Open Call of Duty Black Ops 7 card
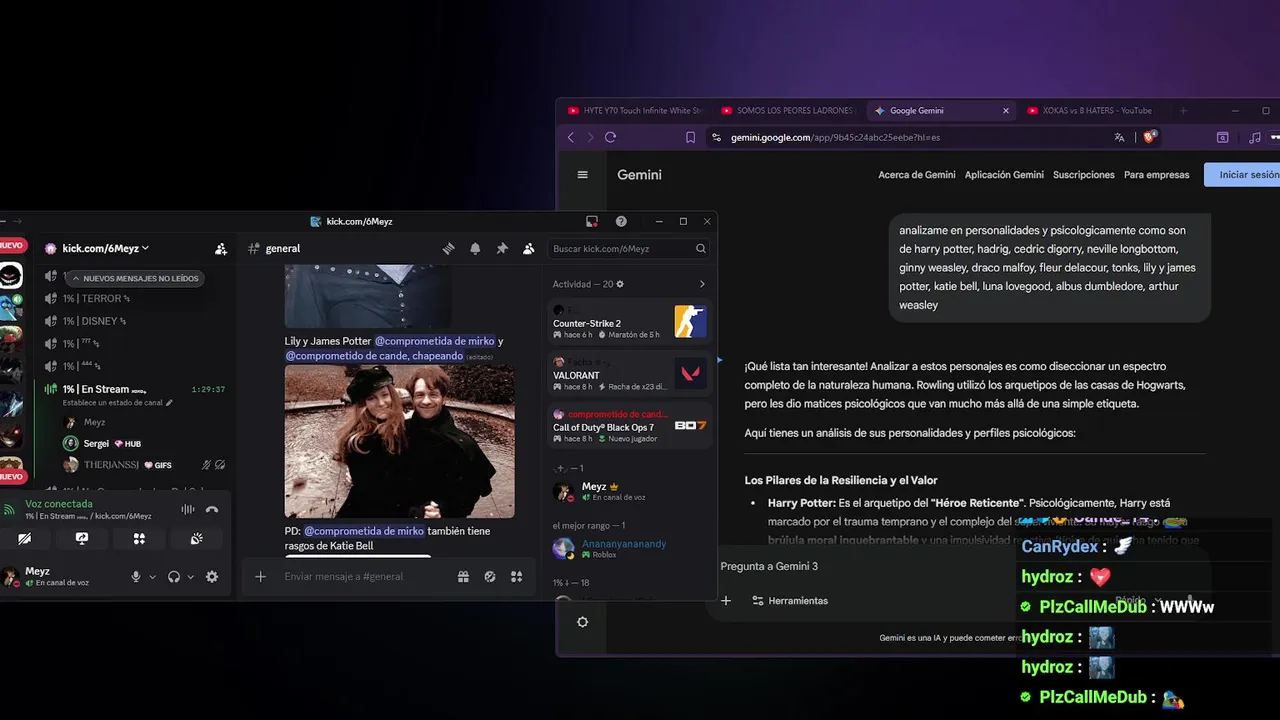 coord(630,426)
